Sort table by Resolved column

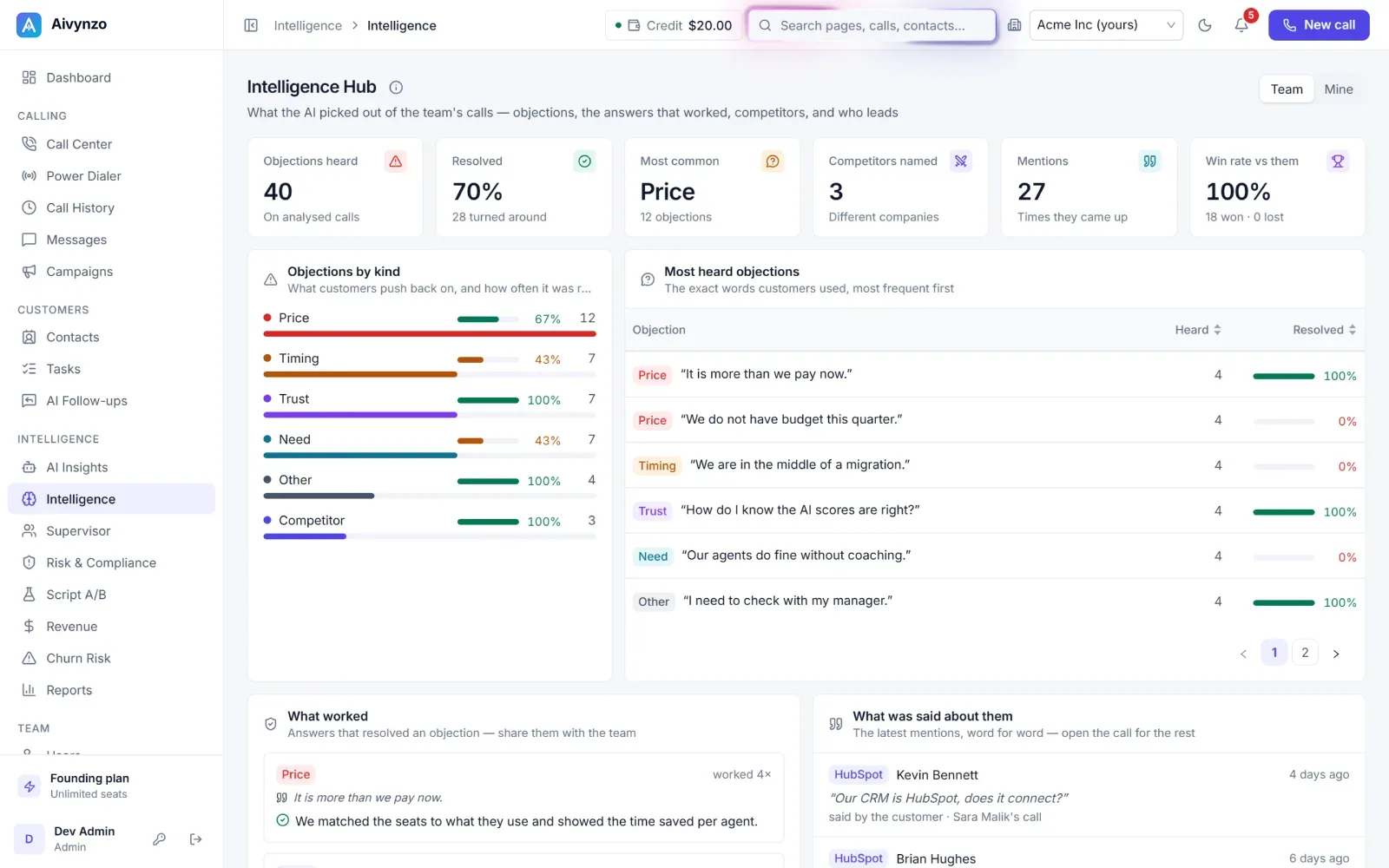pos(1324,330)
